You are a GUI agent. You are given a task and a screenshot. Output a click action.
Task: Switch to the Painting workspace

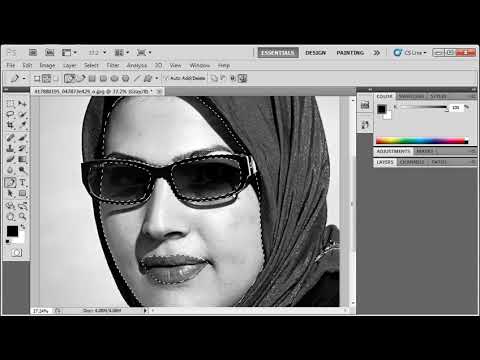350,53
